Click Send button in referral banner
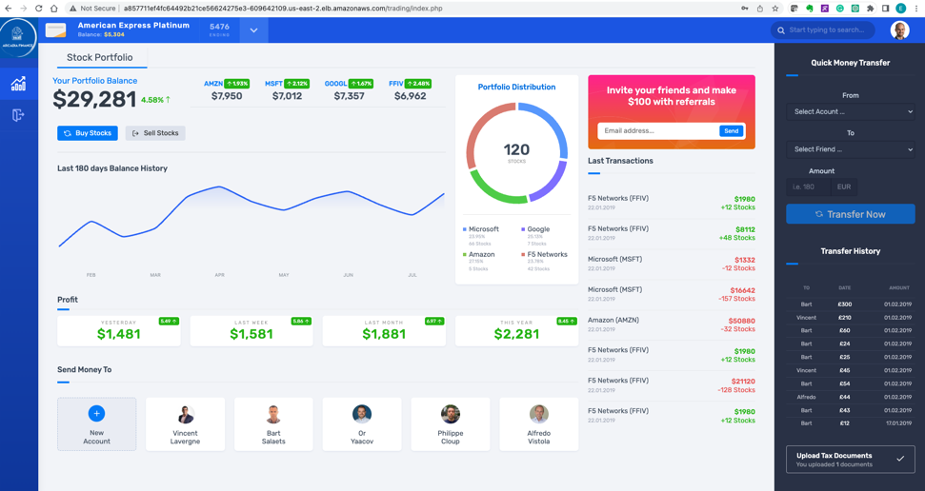This screenshot has height=491, width=925. pyautogui.click(x=731, y=131)
